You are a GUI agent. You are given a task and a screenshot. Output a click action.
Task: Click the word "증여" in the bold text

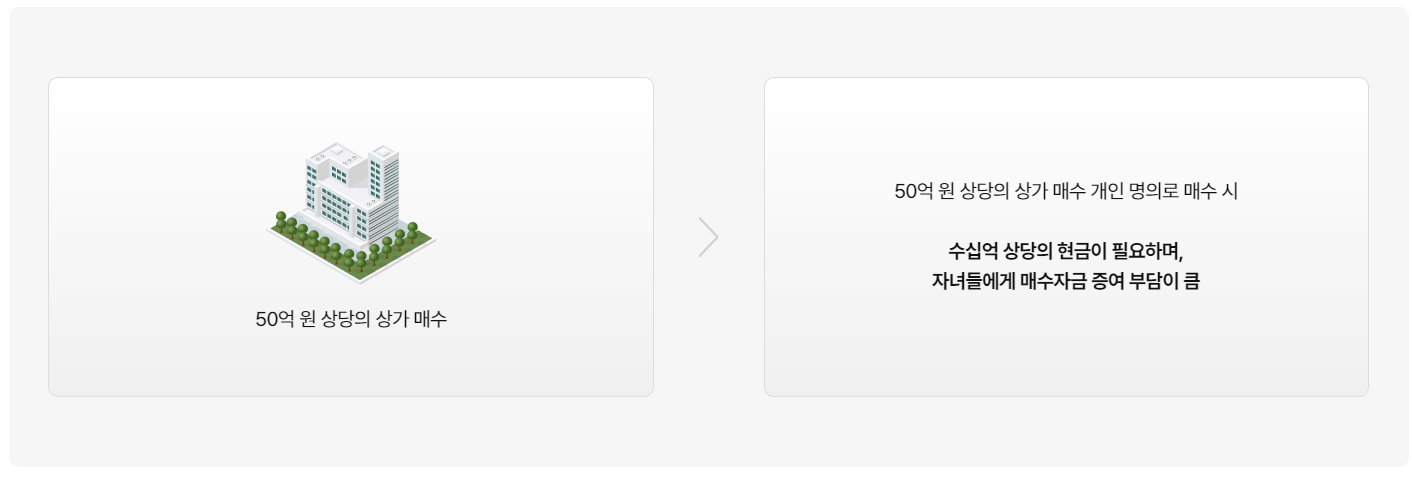click(1109, 281)
